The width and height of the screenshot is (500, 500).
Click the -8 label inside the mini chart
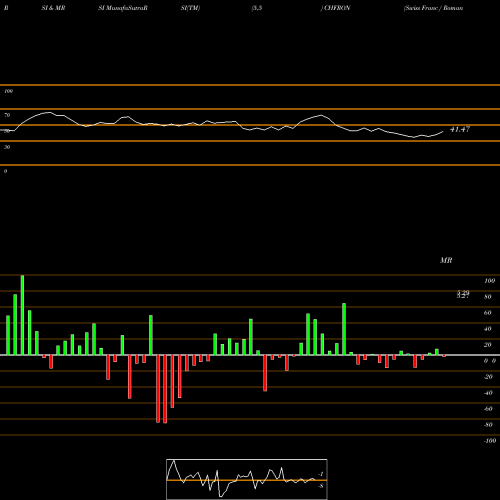(x=321, y=486)
